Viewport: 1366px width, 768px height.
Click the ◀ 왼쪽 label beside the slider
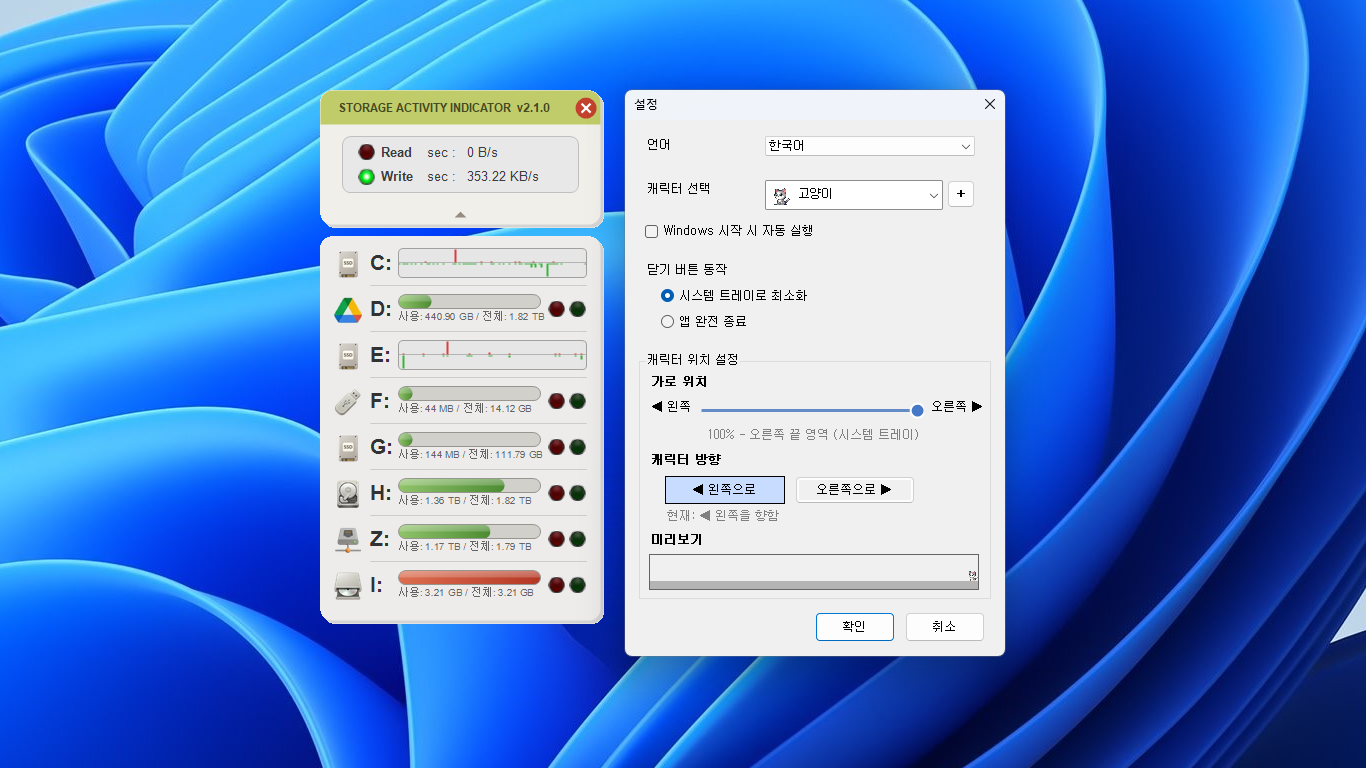[x=671, y=407]
